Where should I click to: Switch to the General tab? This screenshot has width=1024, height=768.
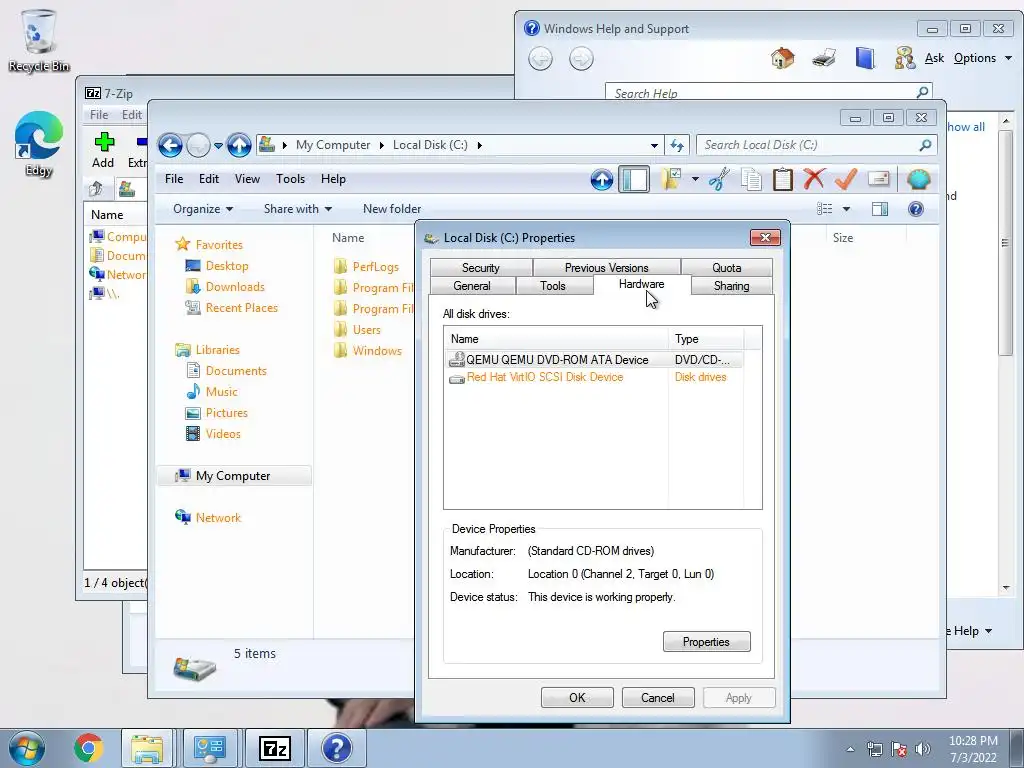point(472,285)
